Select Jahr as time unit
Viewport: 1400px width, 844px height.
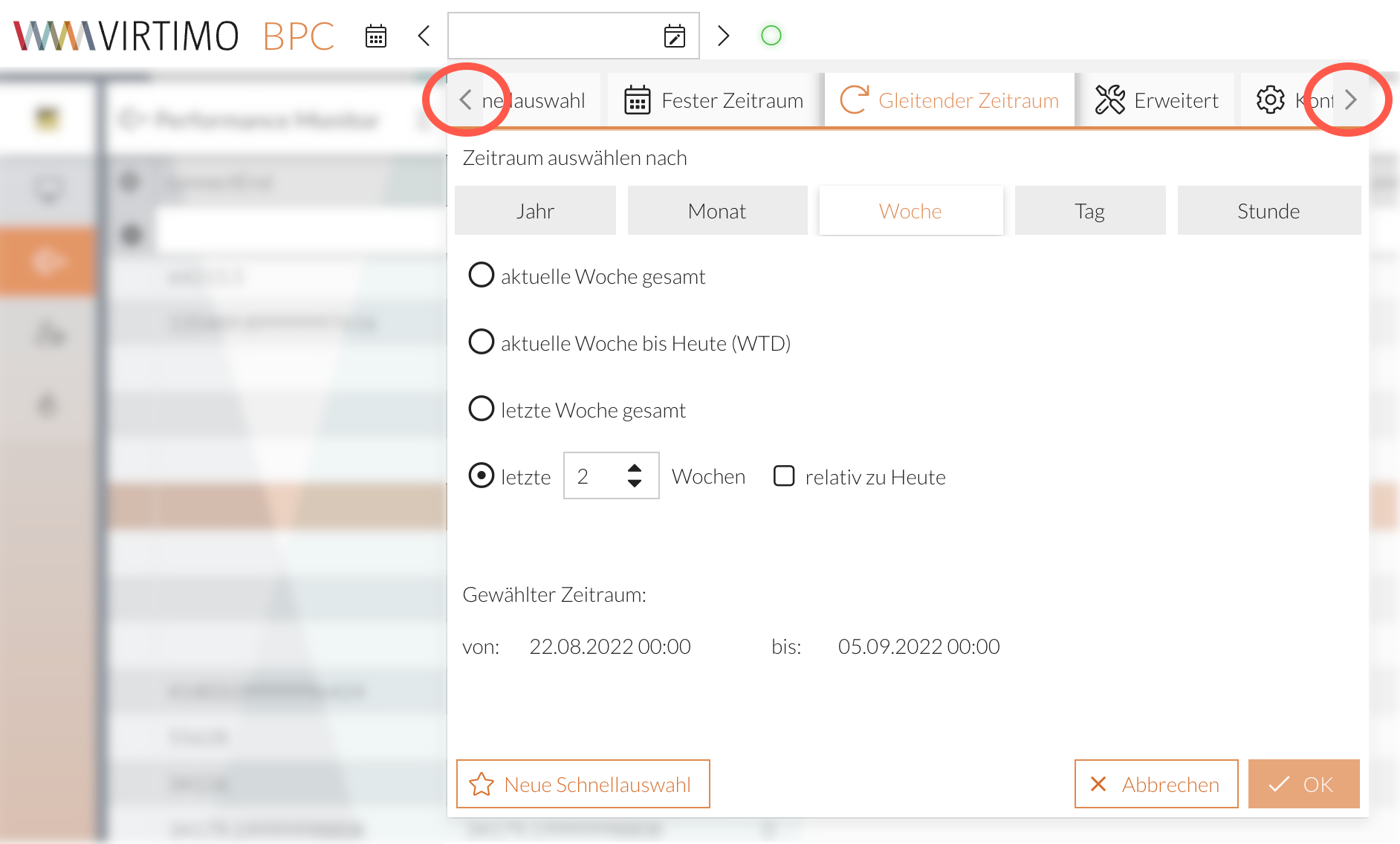click(535, 211)
